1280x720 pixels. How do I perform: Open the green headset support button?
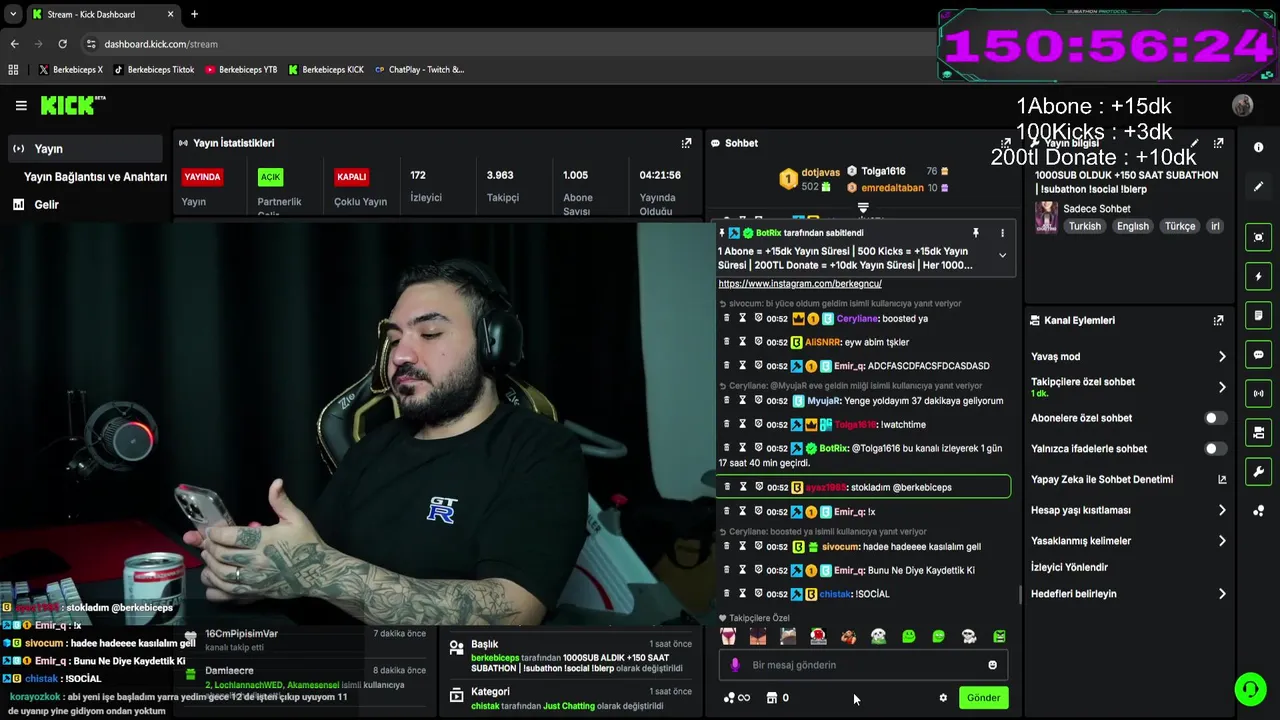tap(1250, 689)
